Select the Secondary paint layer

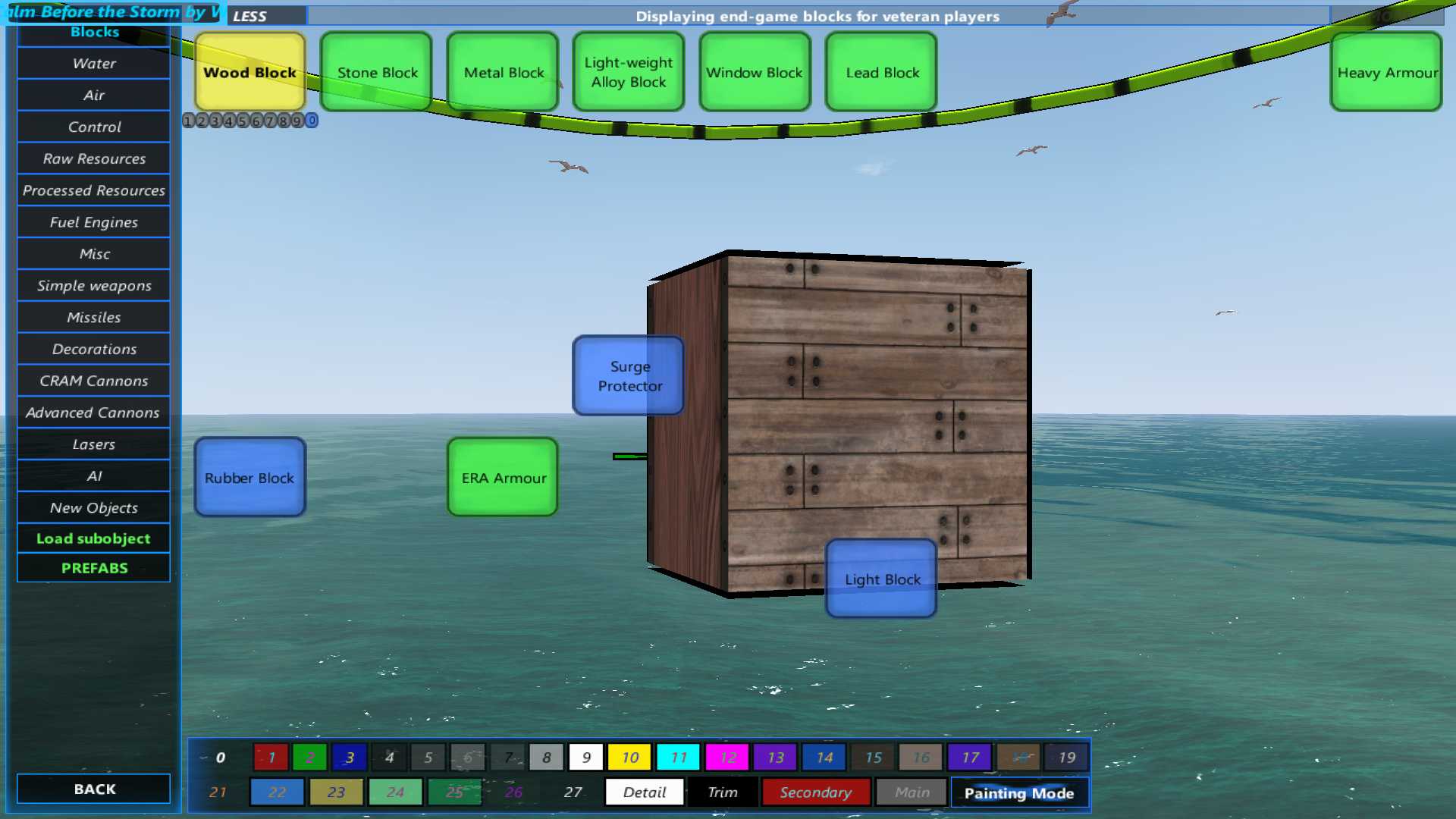pyautogui.click(x=816, y=792)
